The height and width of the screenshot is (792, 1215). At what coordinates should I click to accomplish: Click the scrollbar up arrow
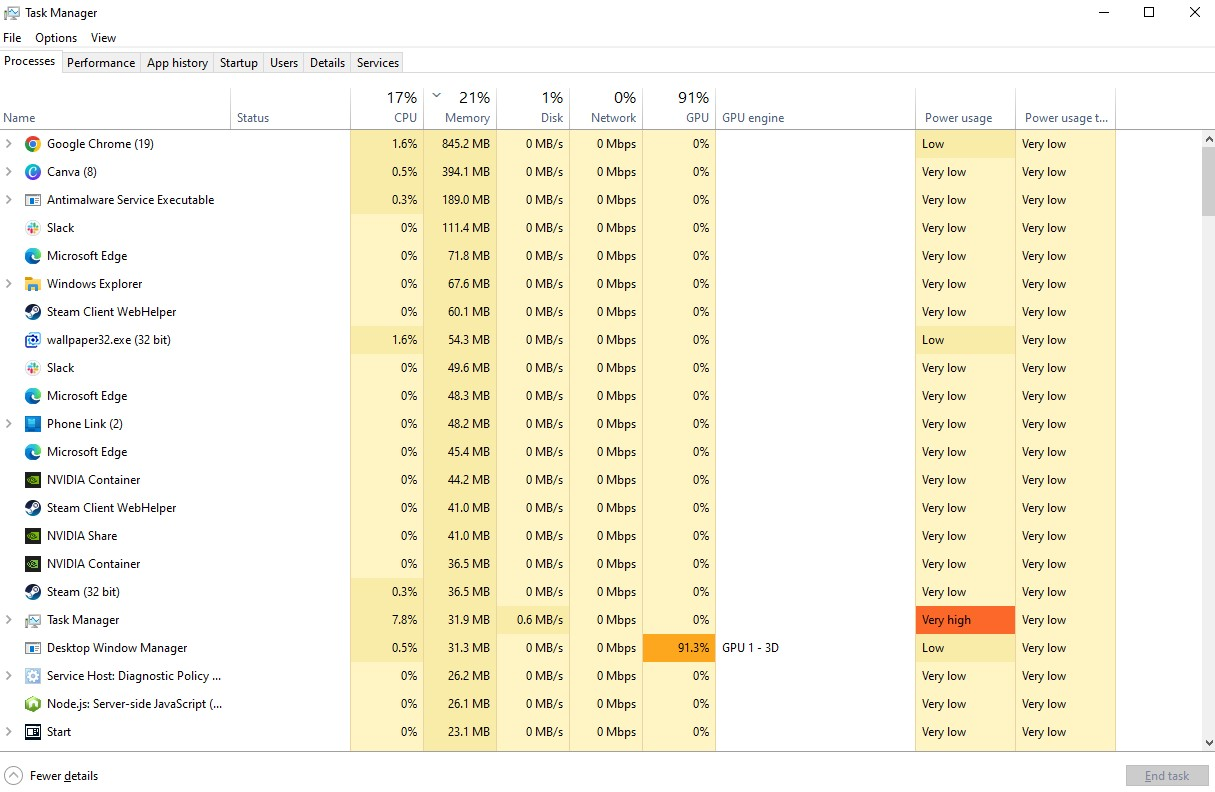[1207, 138]
